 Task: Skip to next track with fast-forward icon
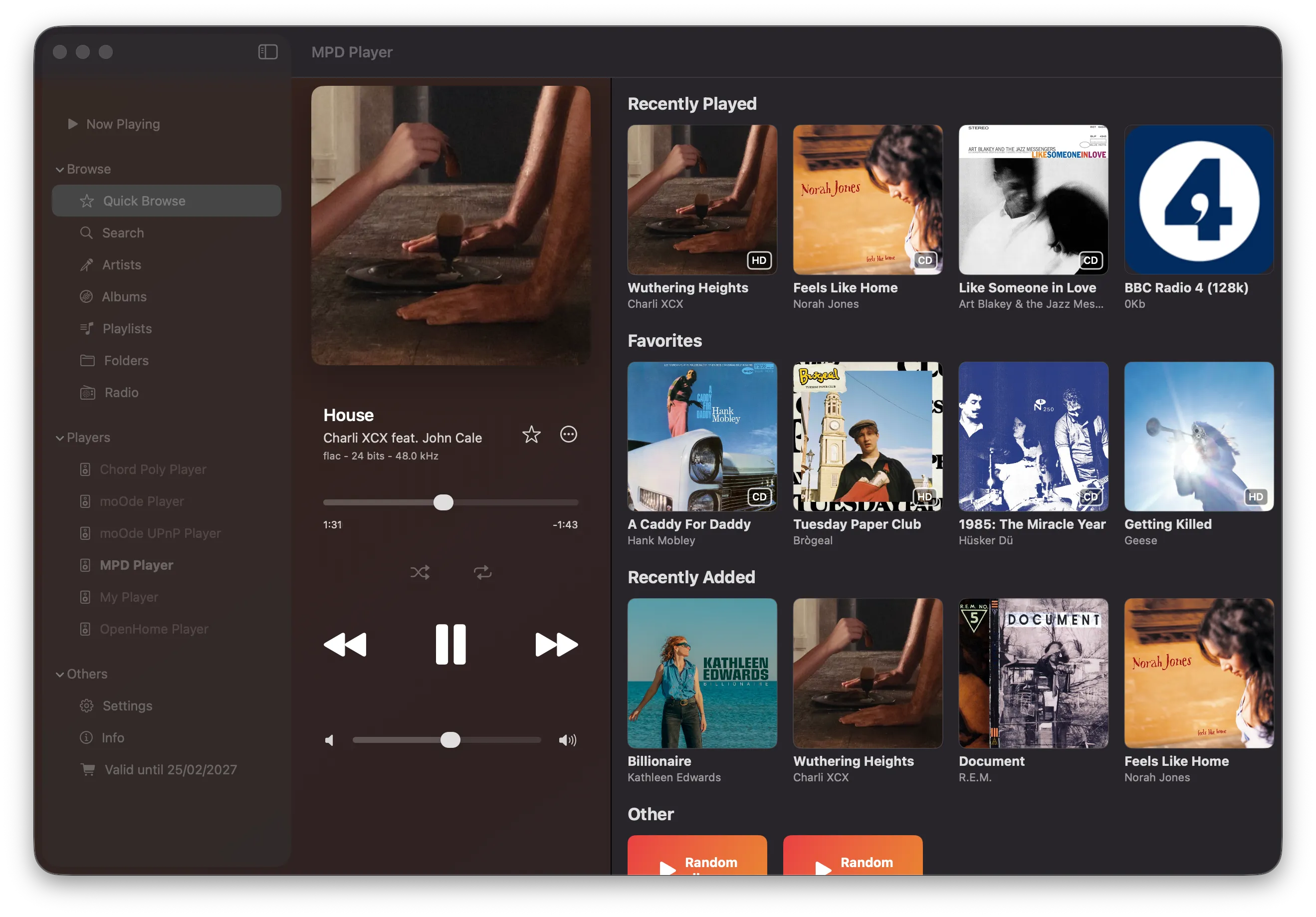click(x=556, y=644)
